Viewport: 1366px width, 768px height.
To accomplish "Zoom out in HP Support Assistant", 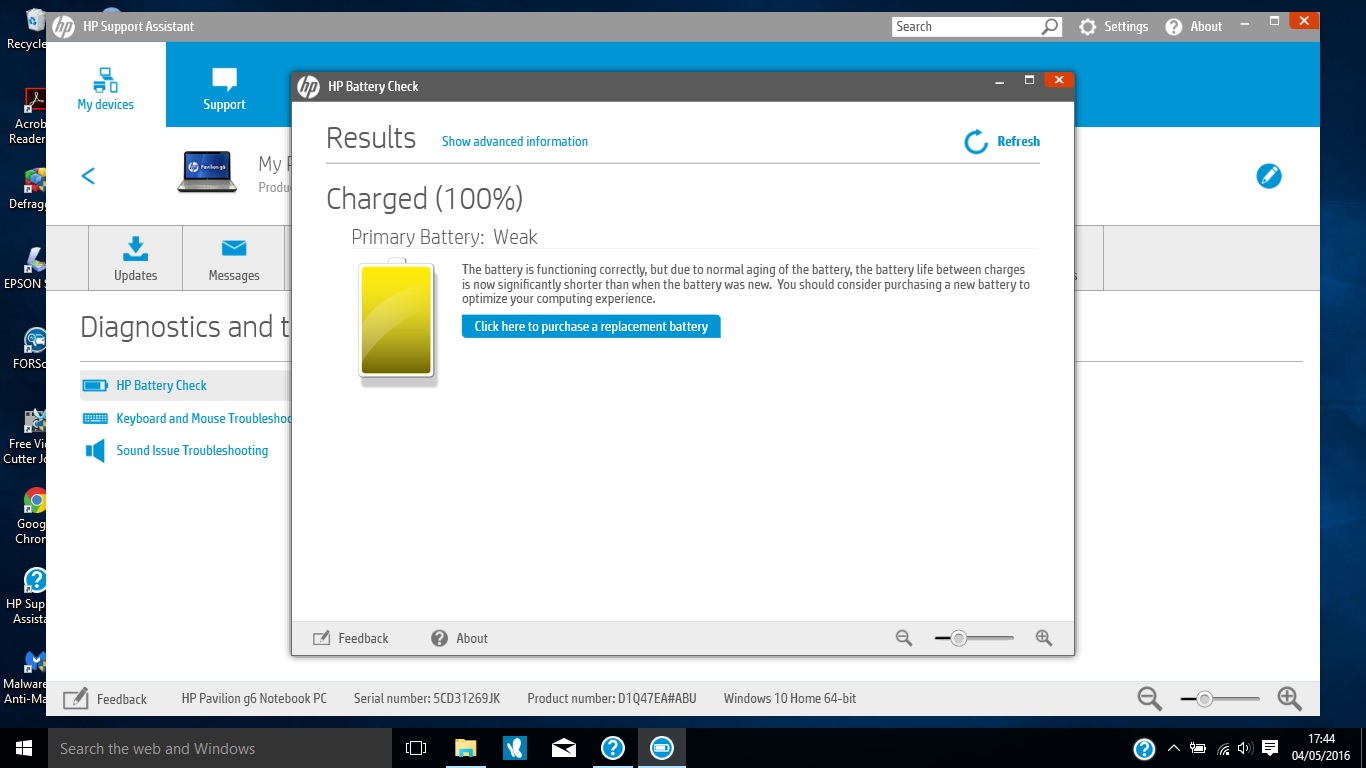I will pyautogui.click(x=1149, y=699).
